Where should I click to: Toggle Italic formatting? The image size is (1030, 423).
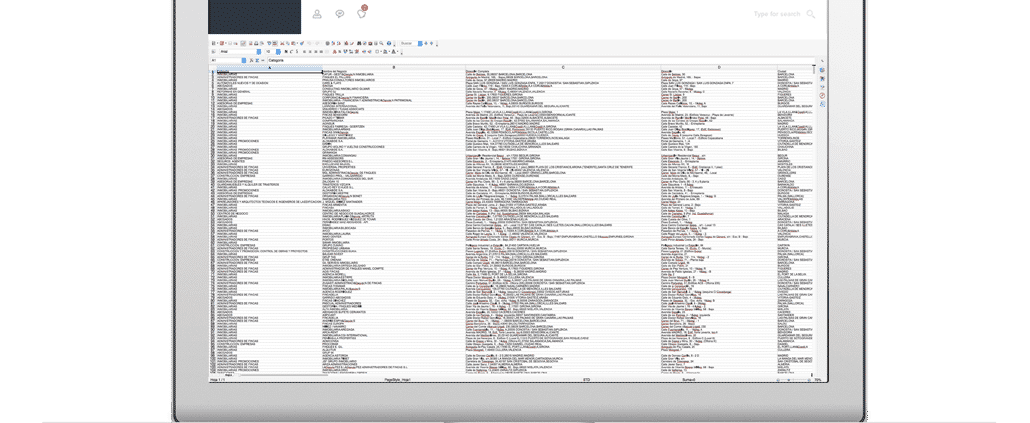click(292, 51)
